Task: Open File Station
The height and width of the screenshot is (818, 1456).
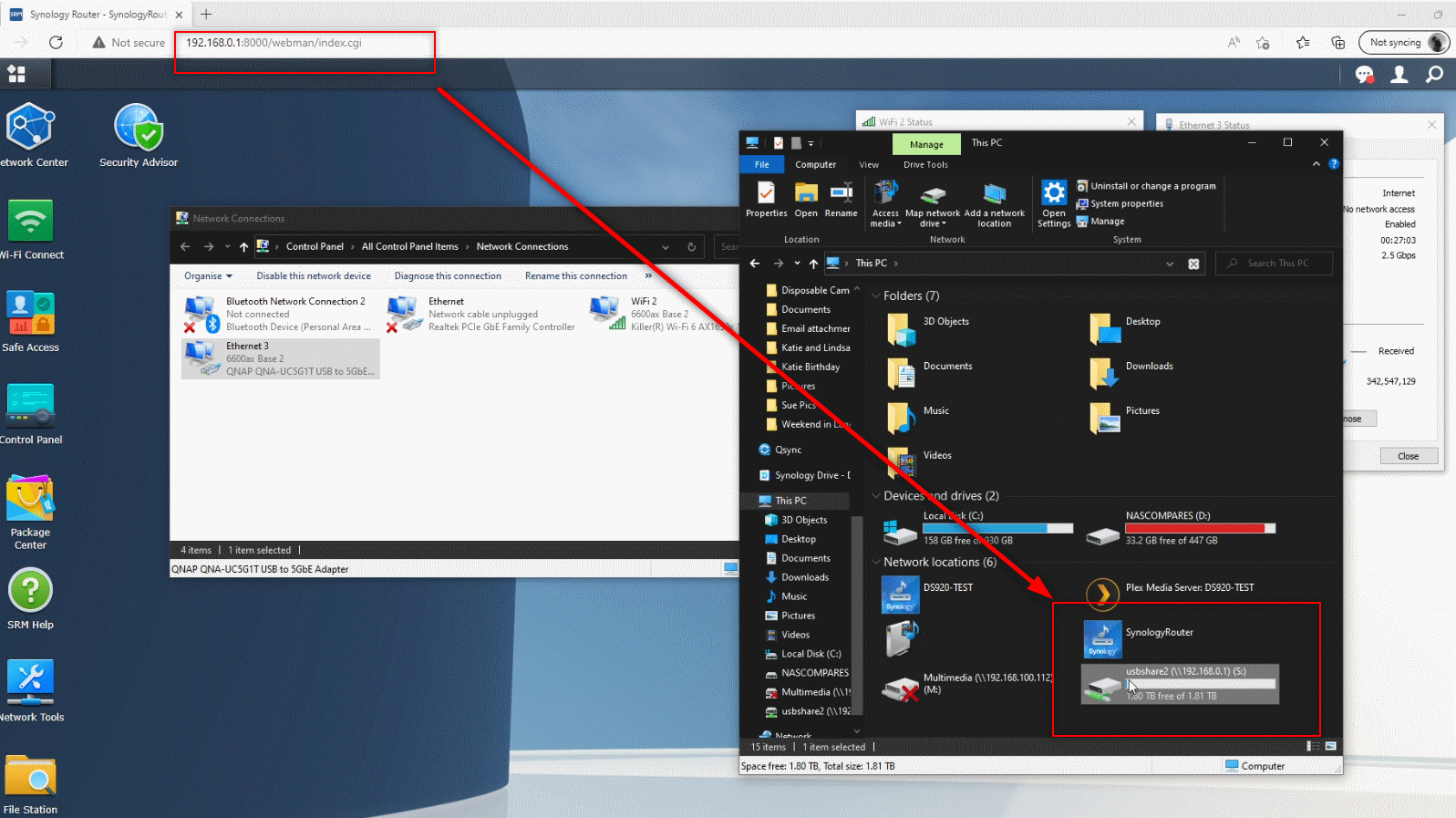Action: click(31, 784)
